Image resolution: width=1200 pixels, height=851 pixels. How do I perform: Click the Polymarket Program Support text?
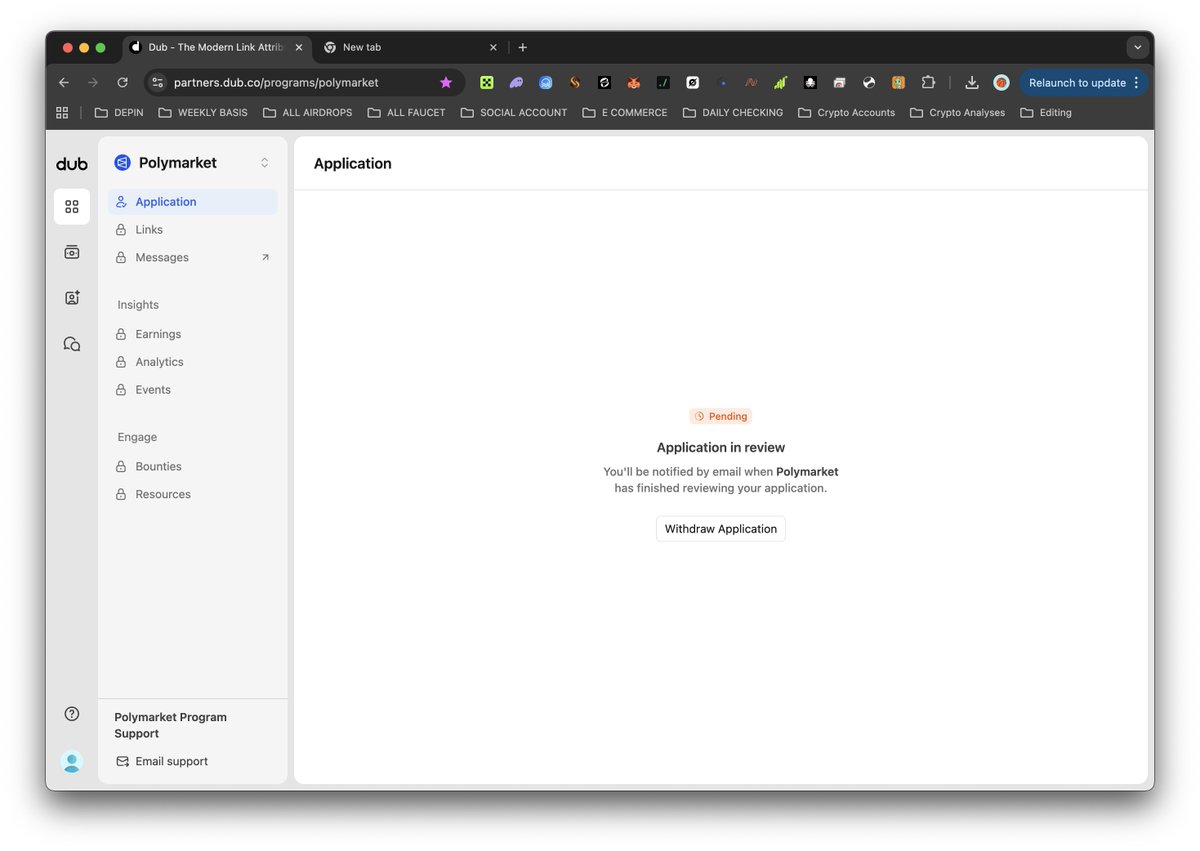pos(171,726)
